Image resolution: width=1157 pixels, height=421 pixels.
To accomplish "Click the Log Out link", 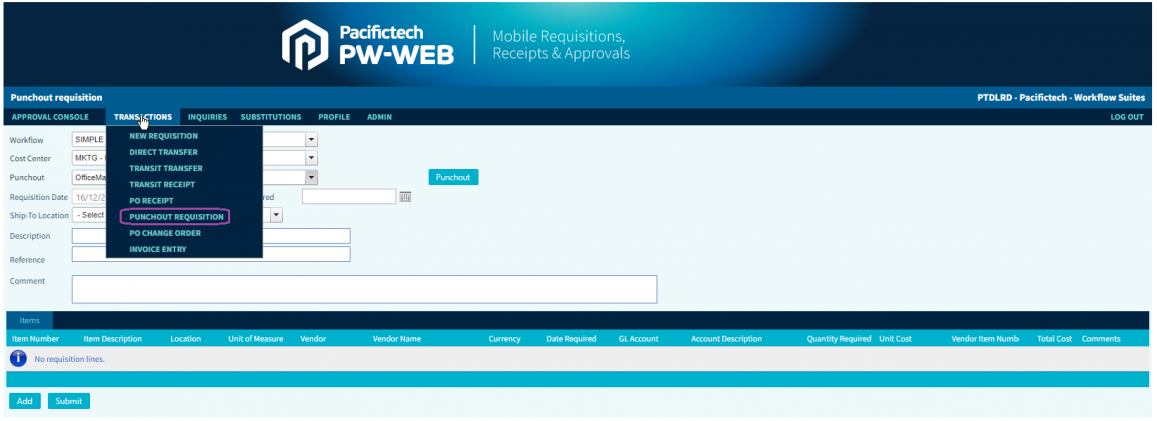I will click(x=1127, y=117).
